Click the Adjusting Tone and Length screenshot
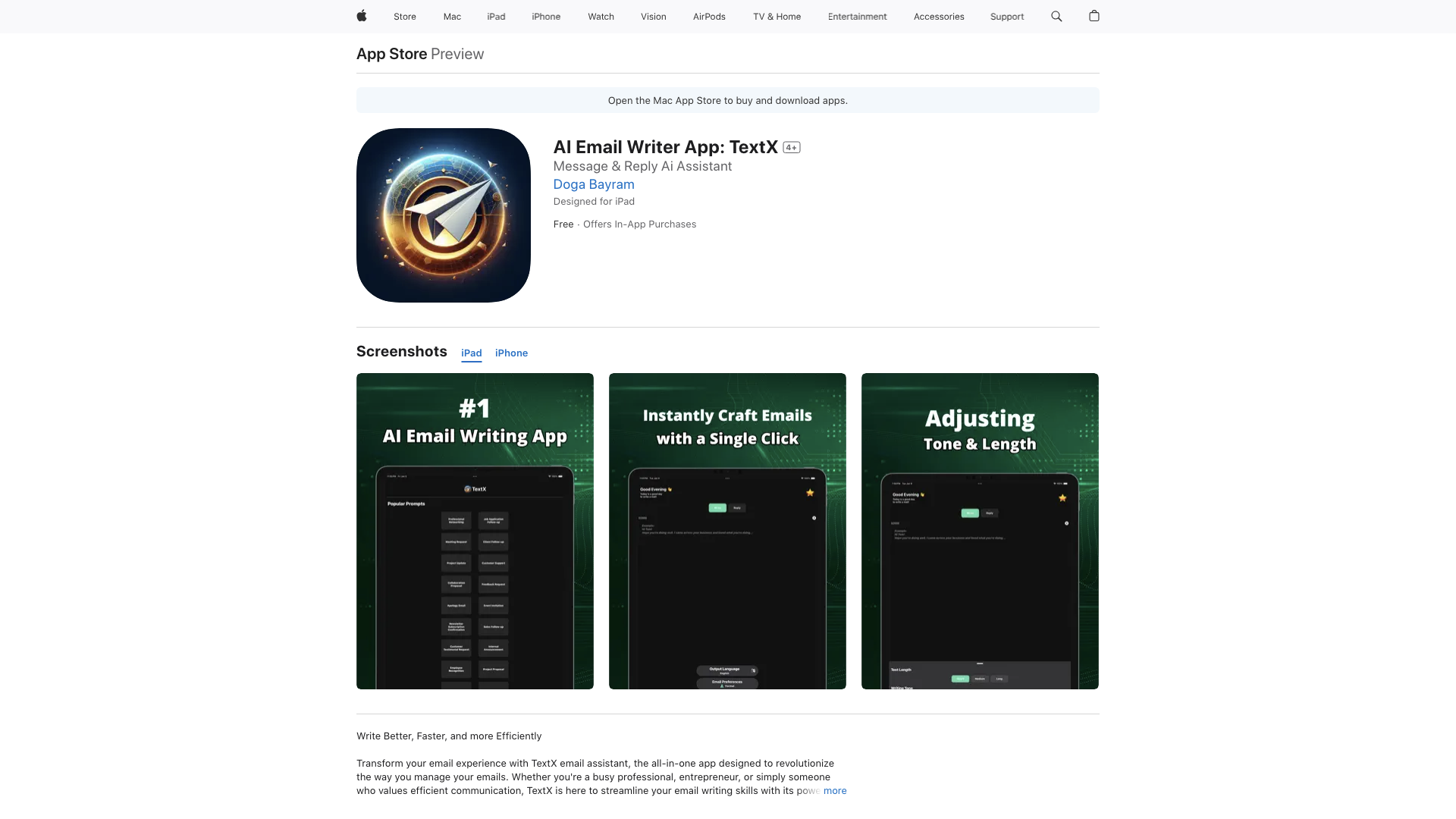The width and height of the screenshot is (1456, 819). (979, 530)
